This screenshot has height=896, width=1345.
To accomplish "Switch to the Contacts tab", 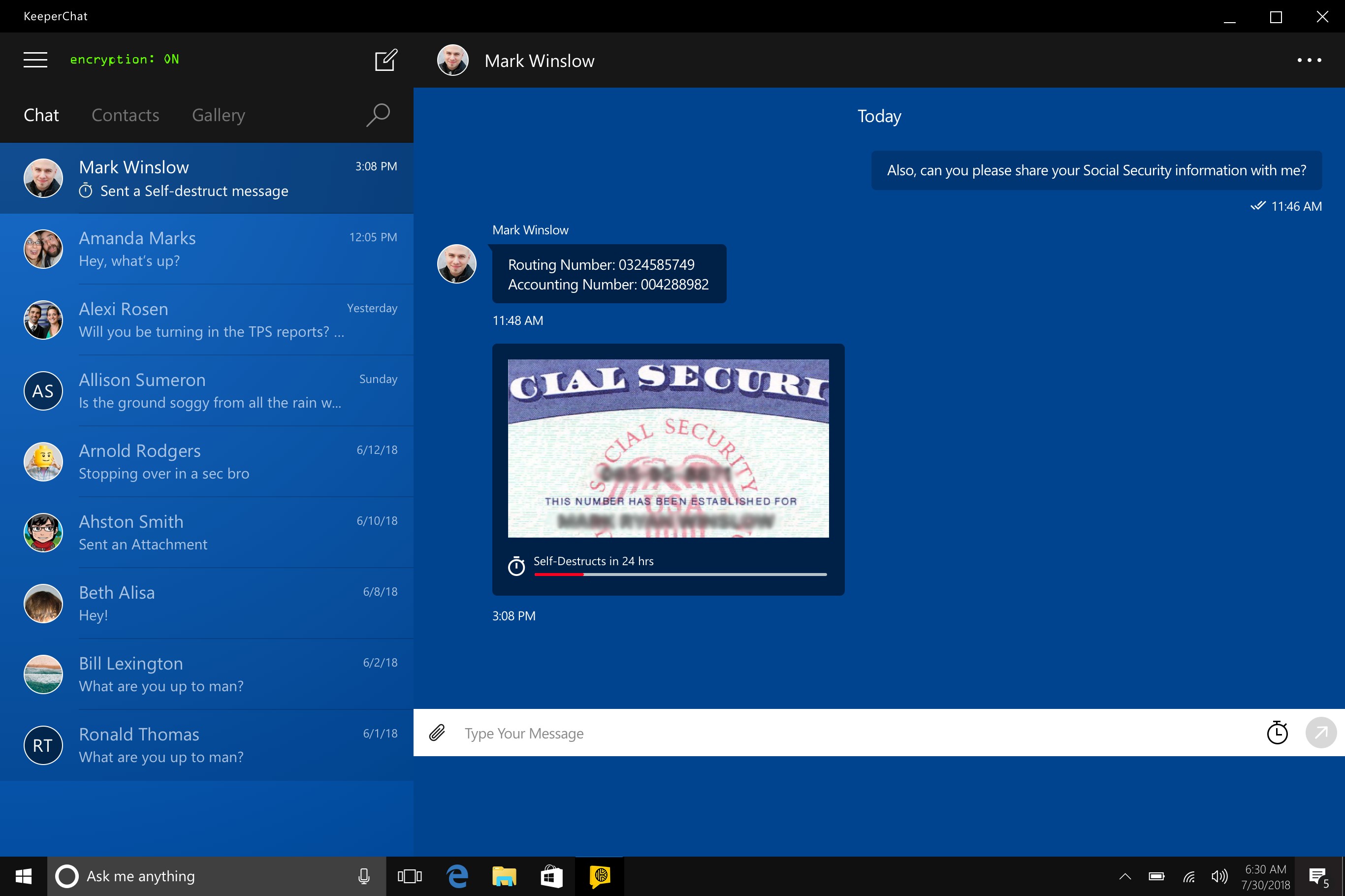I will (x=125, y=115).
